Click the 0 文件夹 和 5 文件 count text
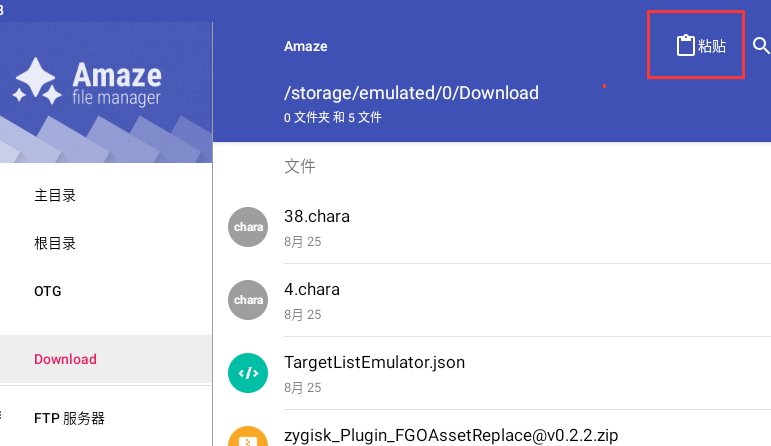The width and height of the screenshot is (771, 446). point(332,118)
